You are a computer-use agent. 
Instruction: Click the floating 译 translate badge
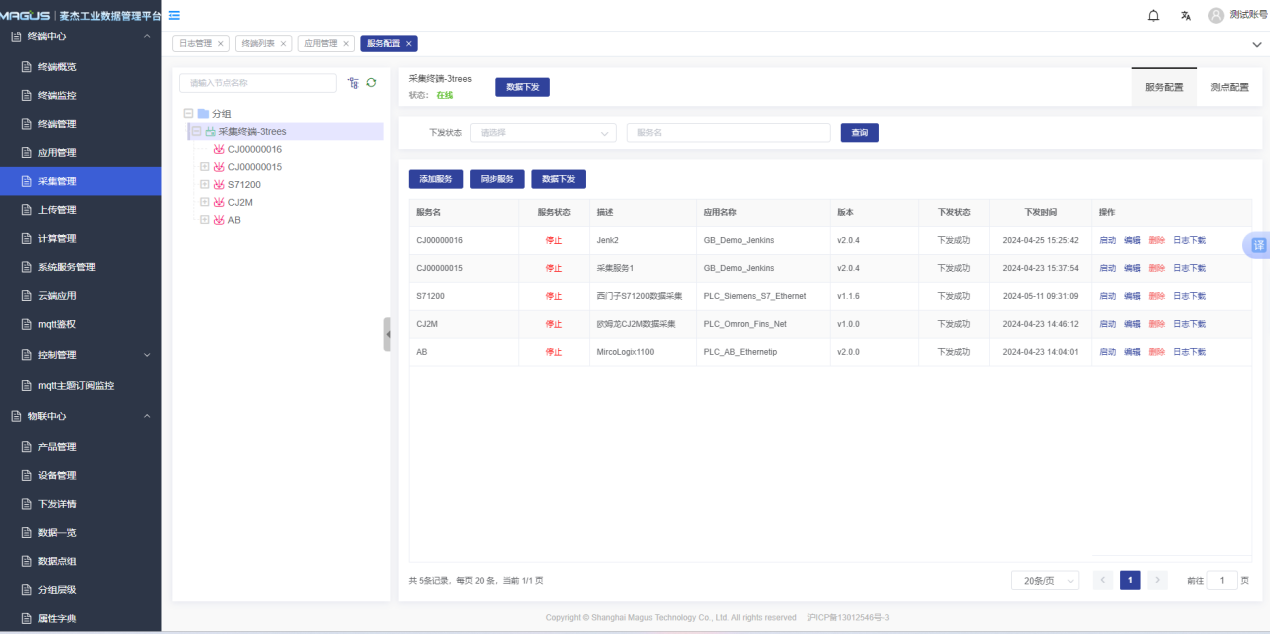point(1257,245)
